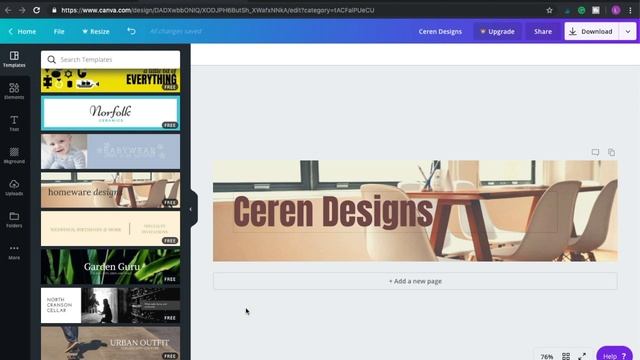This screenshot has width=640, height=360.
Task: Expand the dropdown arrow beside Download
Action: (628, 31)
